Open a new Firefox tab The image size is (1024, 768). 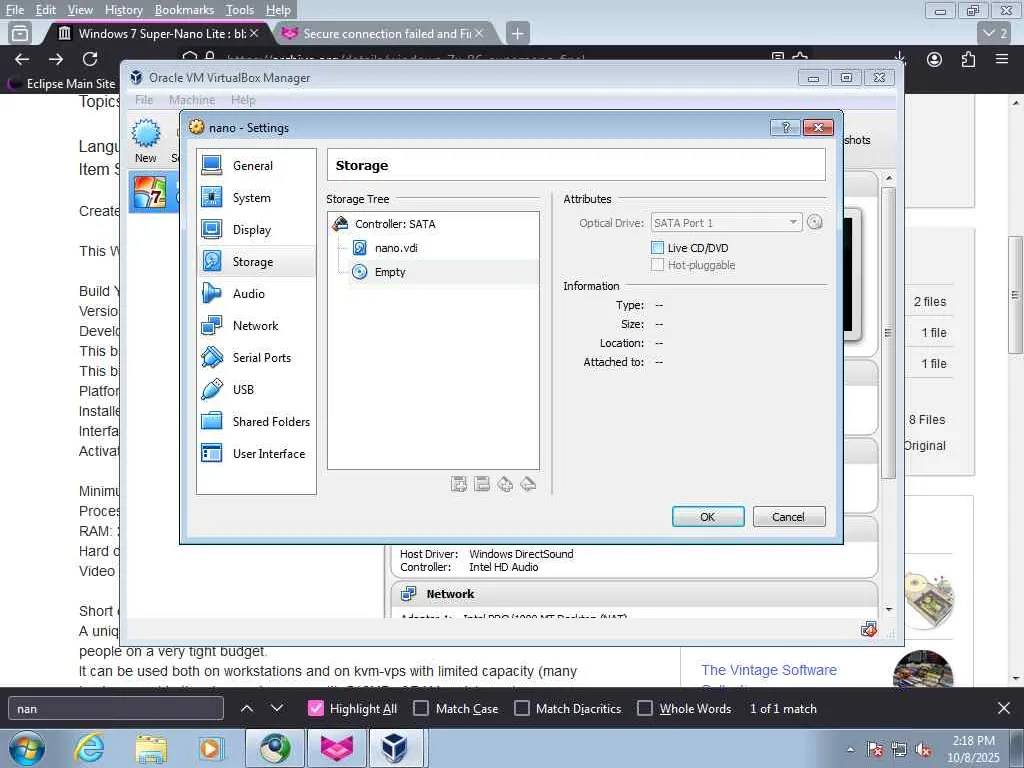coord(517,33)
